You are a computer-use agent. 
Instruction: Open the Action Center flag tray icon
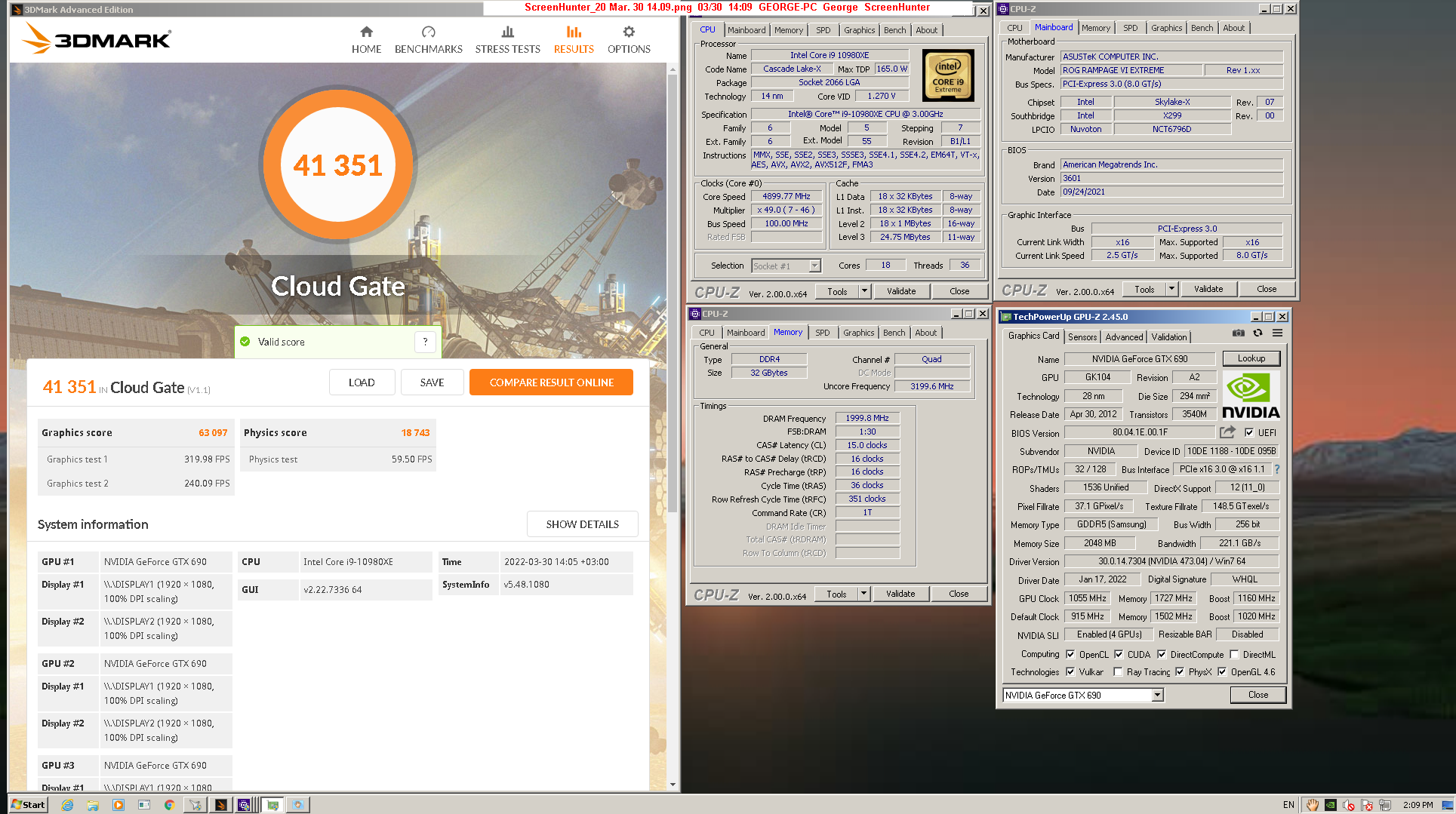[1367, 805]
